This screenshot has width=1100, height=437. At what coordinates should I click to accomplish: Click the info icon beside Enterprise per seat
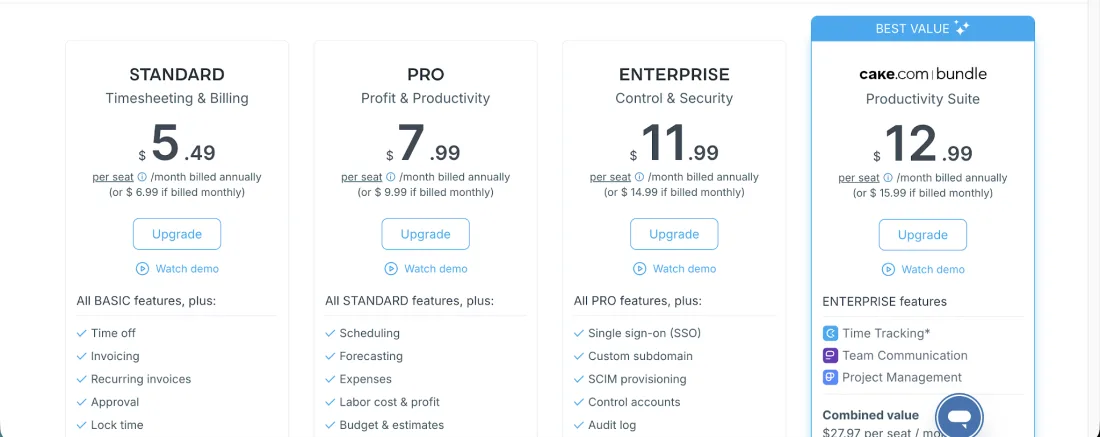pos(639,177)
